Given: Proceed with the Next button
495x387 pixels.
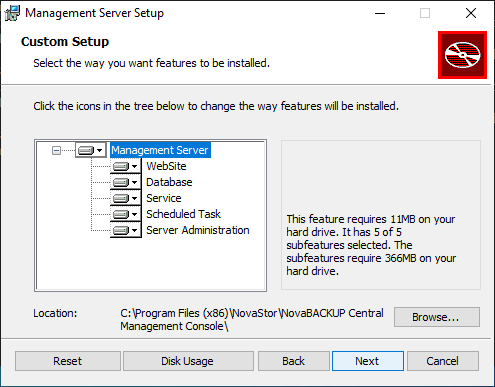Looking at the screenshot, I should pos(368,361).
